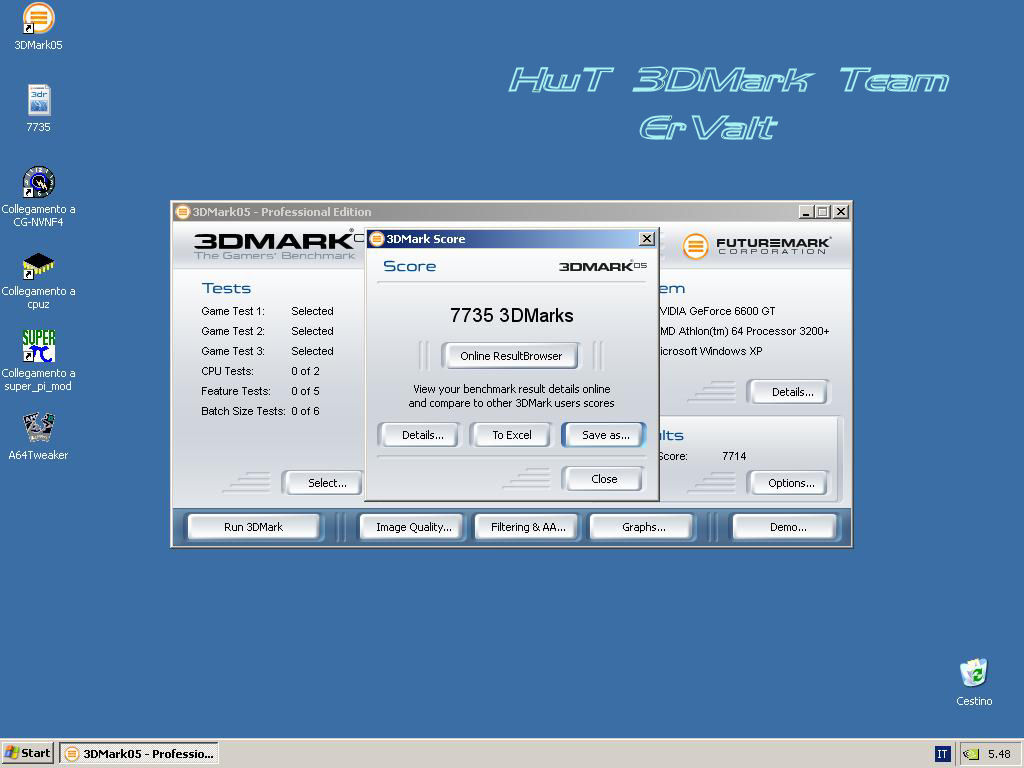
Task: Click the X on the 3DMark Score dialog
Action: [647, 238]
